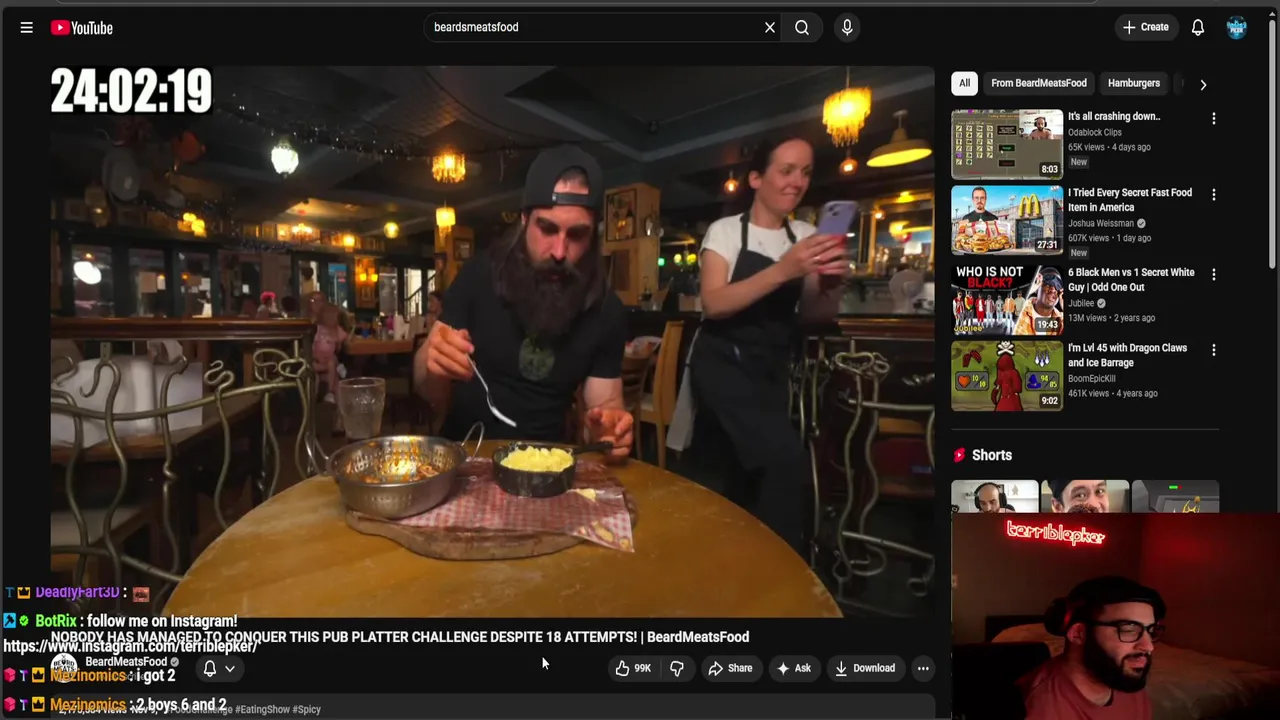Click the Shorts section heading
Viewport: 1280px width, 720px height.
[x=992, y=455]
